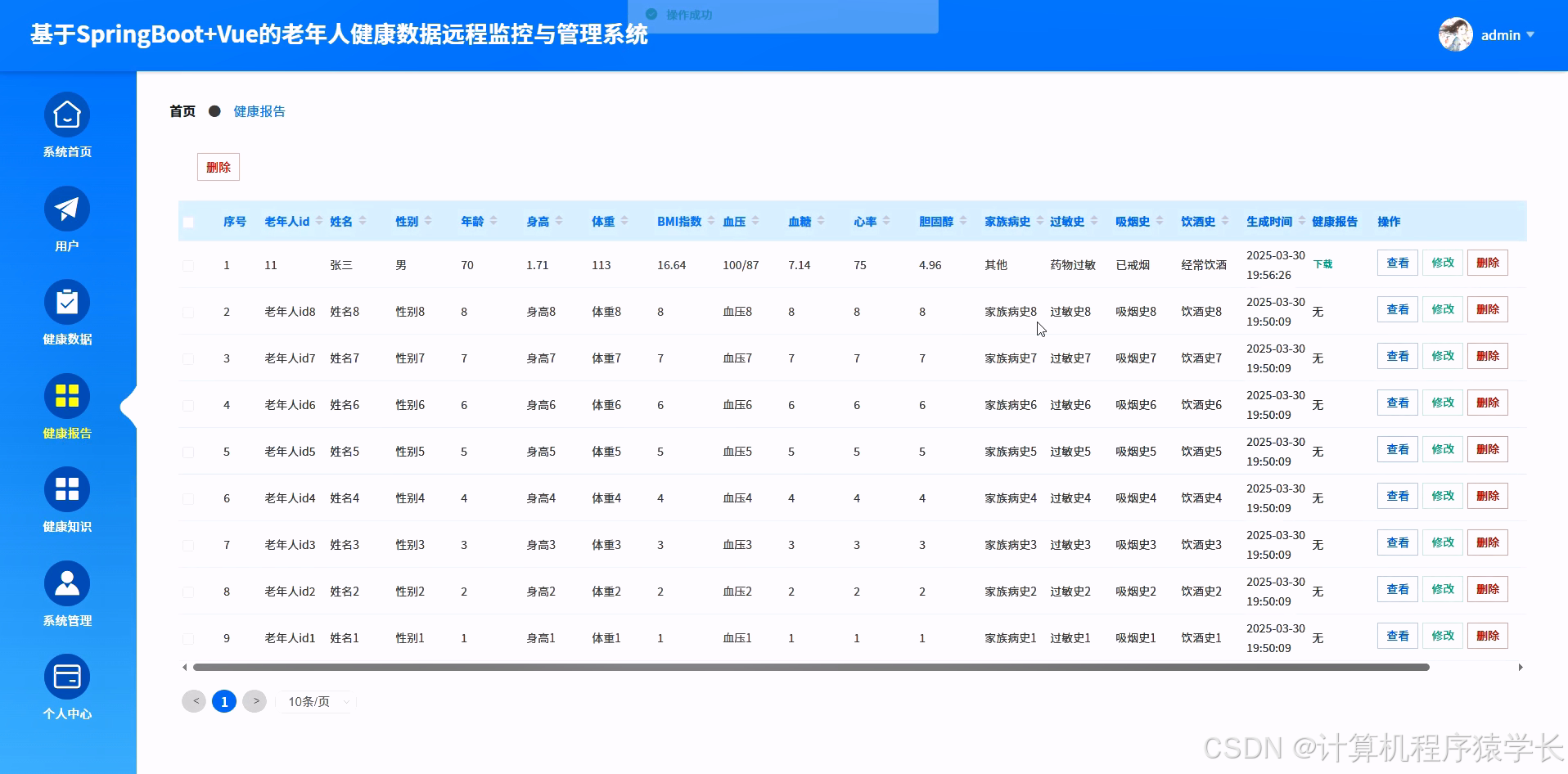
Task: Go to the 健康知识 menu label
Action: [x=67, y=527]
